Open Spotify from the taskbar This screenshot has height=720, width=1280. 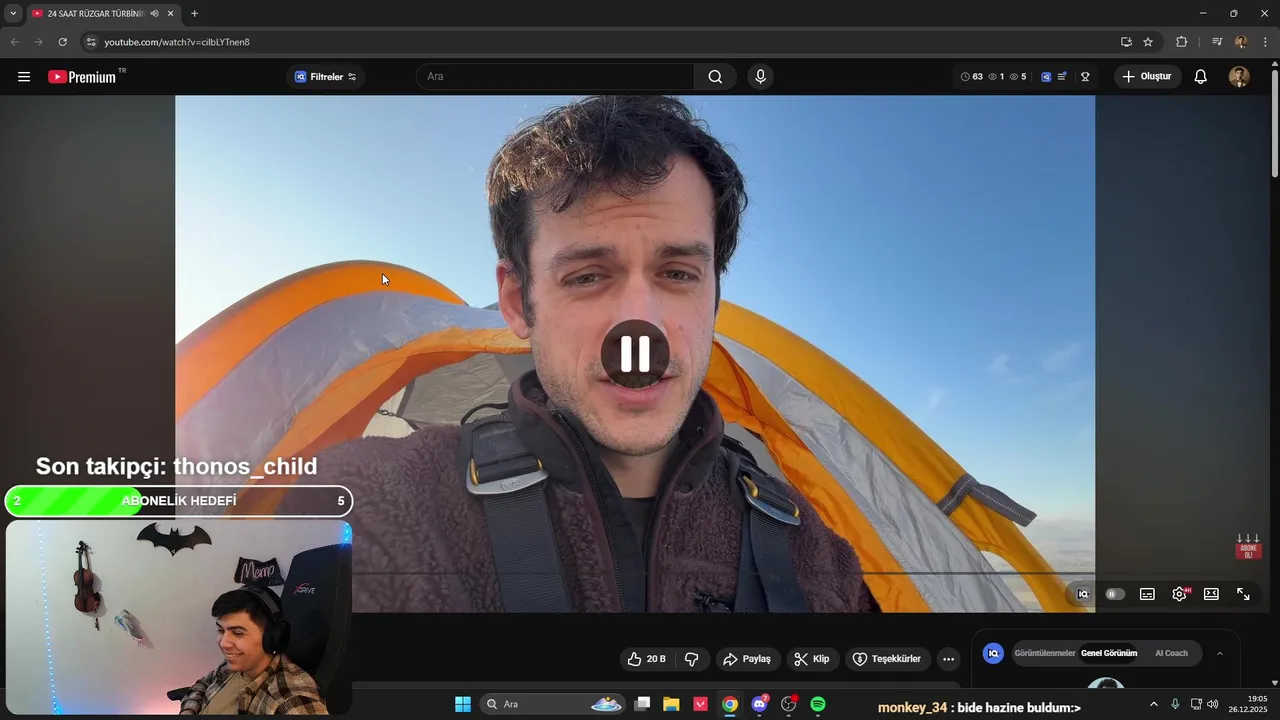[818, 704]
